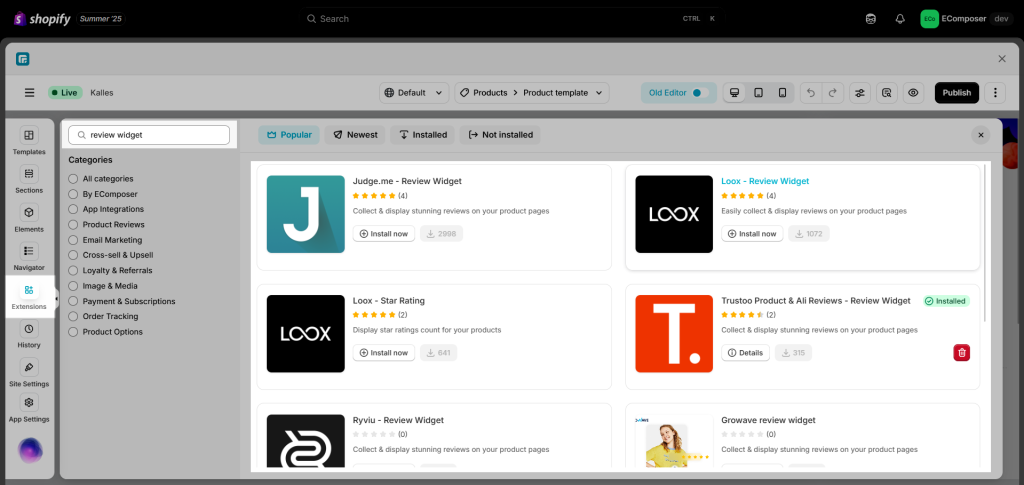The image size is (1024, 485).
Task: Open the hamburger menu icon
Action: pyautogui.click(x=29, y=93)
